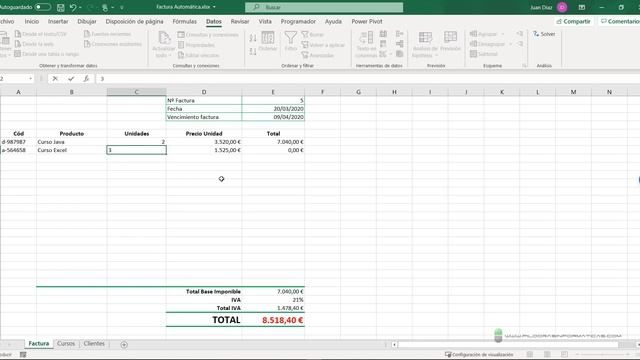The image size is (640, 360).
Task: Expand the Actualizar todo dropdown arrow
Action: [169, 55]
